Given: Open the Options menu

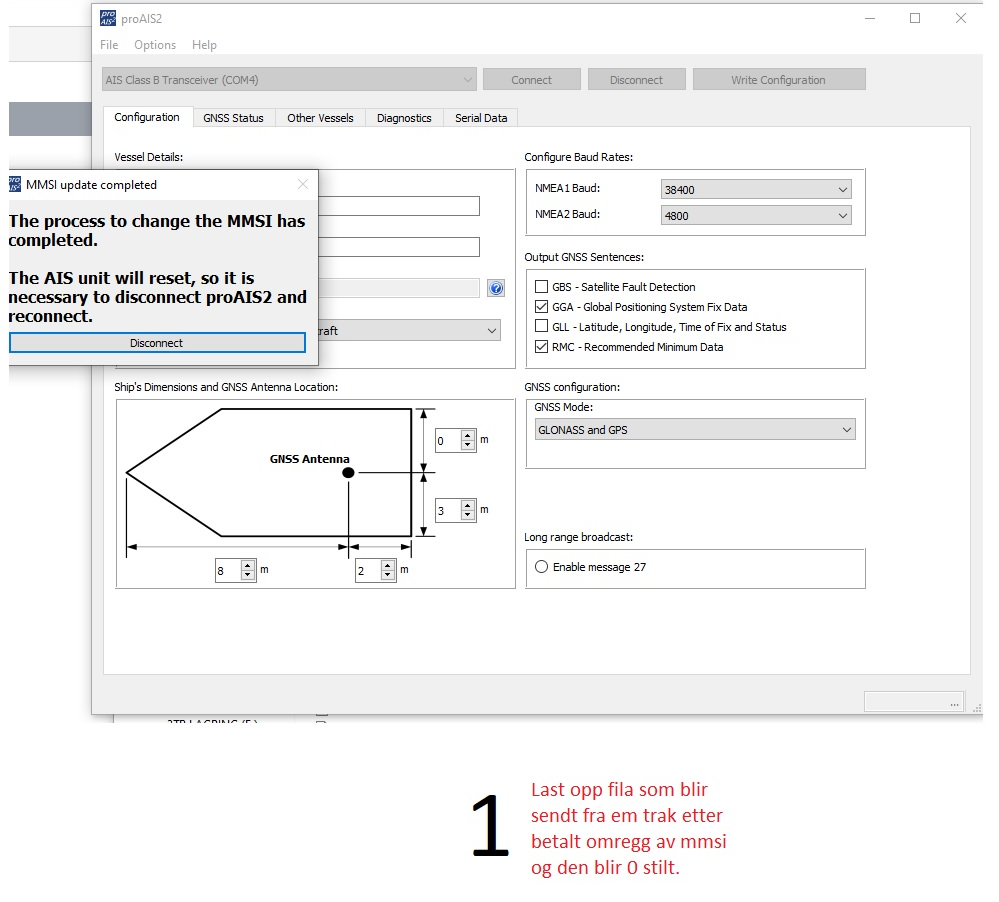Looking at the screenshot, I should point(155,45).
